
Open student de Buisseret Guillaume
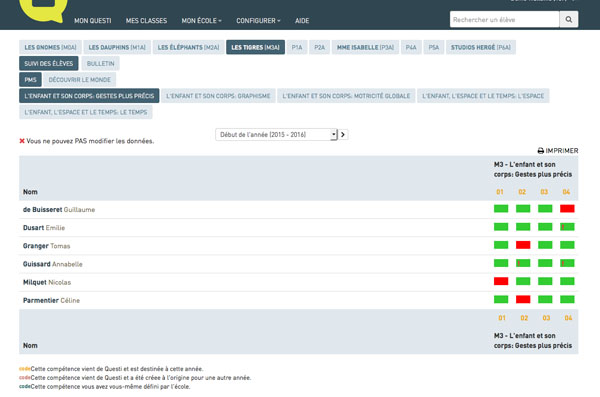(x=59, y=210)
